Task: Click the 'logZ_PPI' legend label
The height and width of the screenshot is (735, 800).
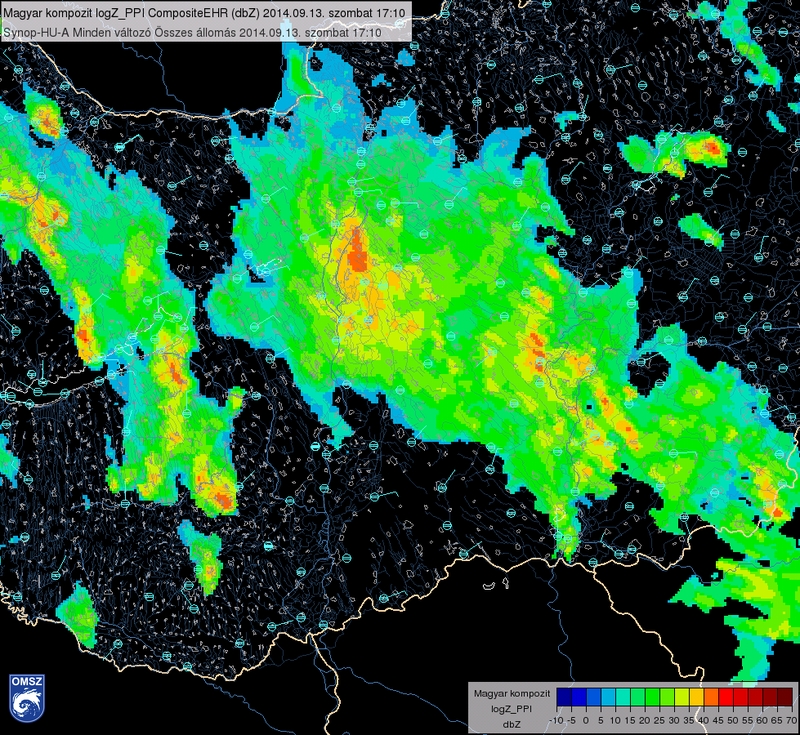Action: tap(511, 709)
